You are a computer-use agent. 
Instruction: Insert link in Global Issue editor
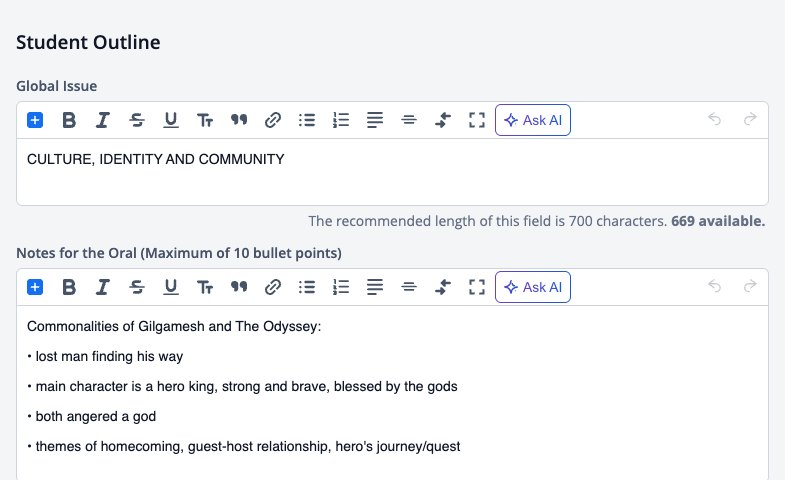click(x=273, y=120)
